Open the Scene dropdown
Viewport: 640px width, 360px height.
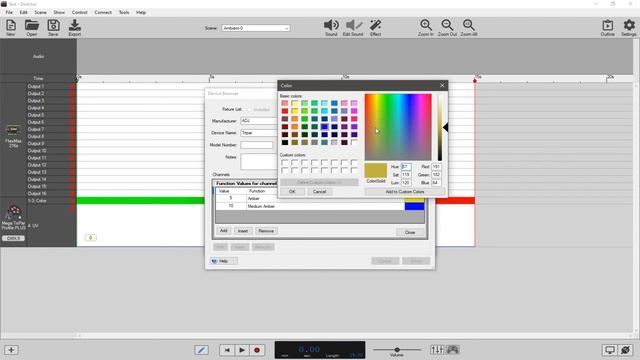[x=256, y=28]
